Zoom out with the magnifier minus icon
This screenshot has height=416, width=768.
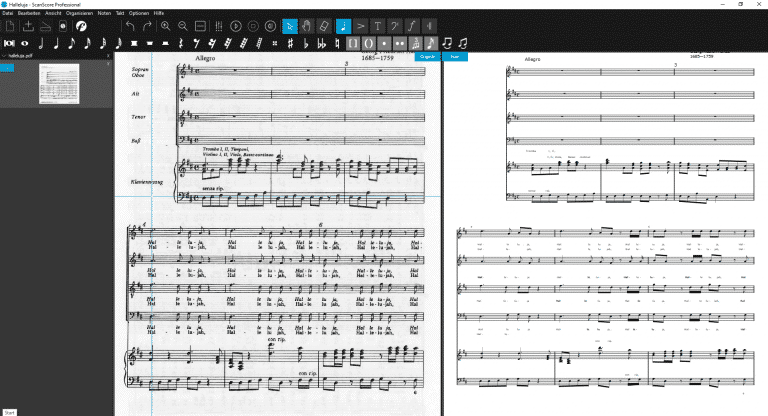183,26
